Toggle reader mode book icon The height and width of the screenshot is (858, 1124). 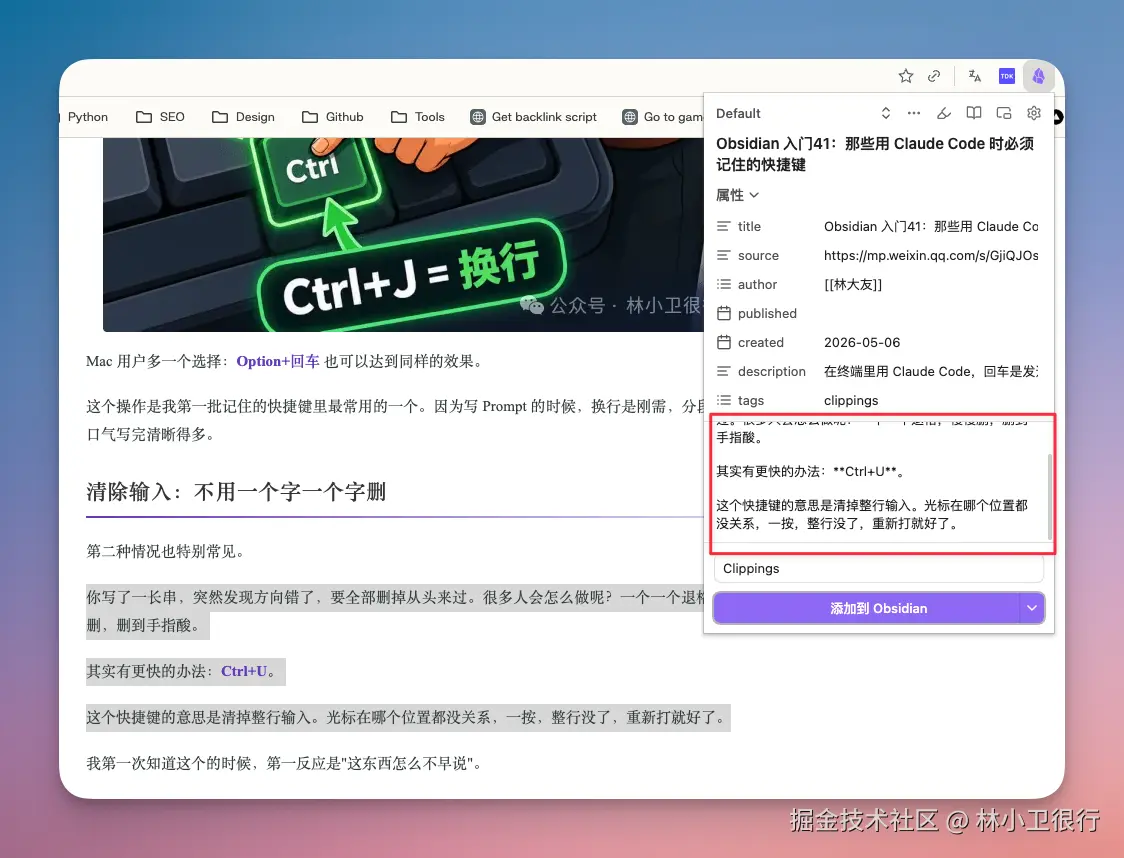point(973,113)
